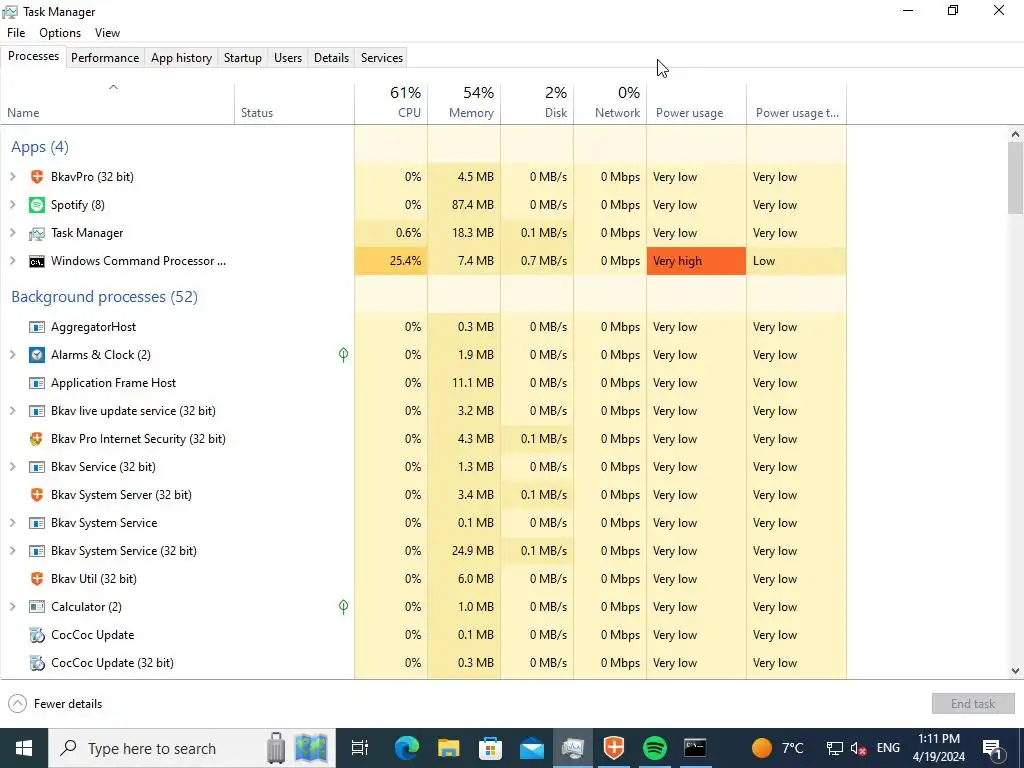Click Bkav System Server shield icon
The image size is (1024, 768).
pyautogui.click(x=37, y=495)
